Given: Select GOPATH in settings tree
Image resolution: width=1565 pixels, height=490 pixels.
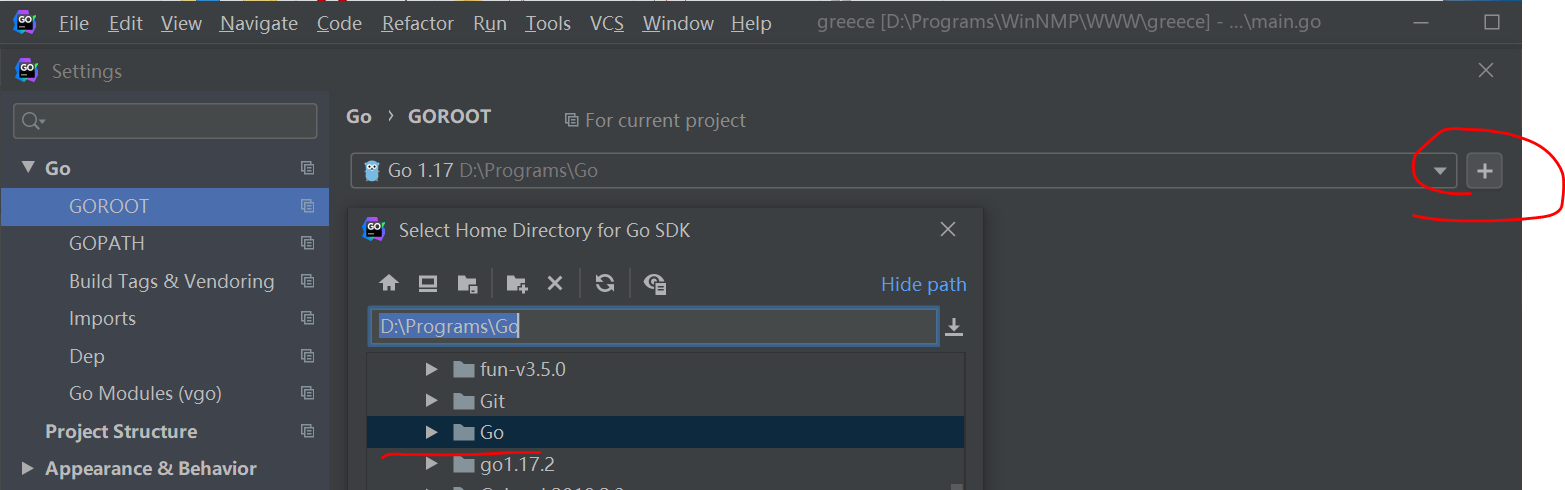Looking at the screenshot, I should (x=106, y=243).
